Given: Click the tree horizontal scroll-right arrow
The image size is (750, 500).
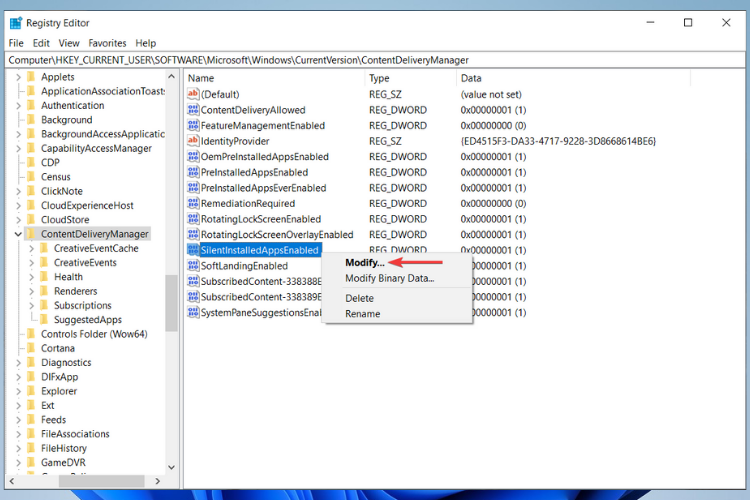Looking at the screenshot, I should click(158, 481).
